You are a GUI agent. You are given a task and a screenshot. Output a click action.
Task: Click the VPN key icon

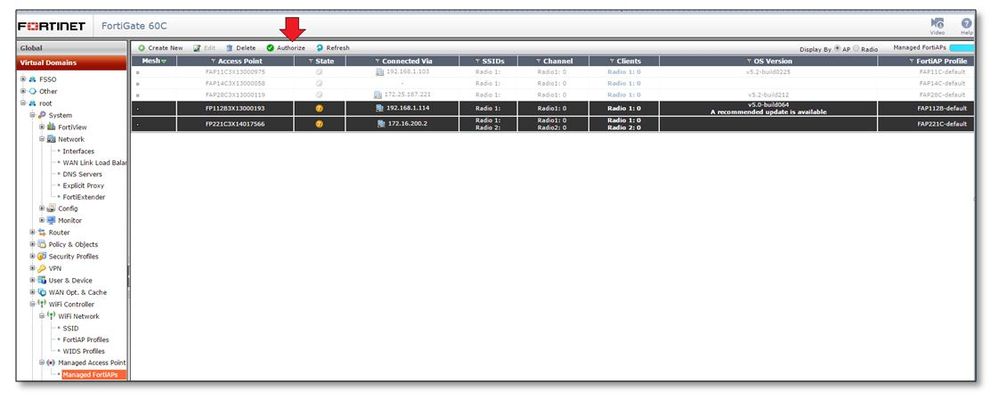pos(42,268)
